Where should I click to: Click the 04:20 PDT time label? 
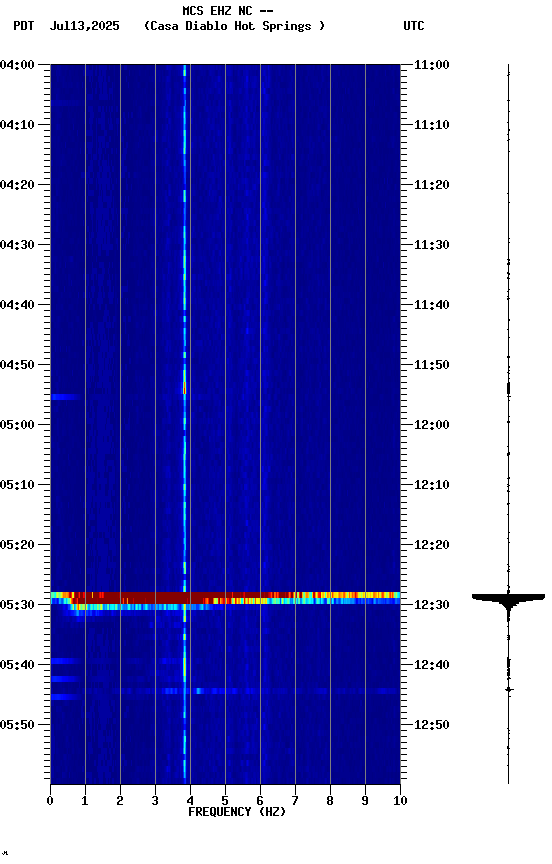pyautogui.click(x=17, y=185)
